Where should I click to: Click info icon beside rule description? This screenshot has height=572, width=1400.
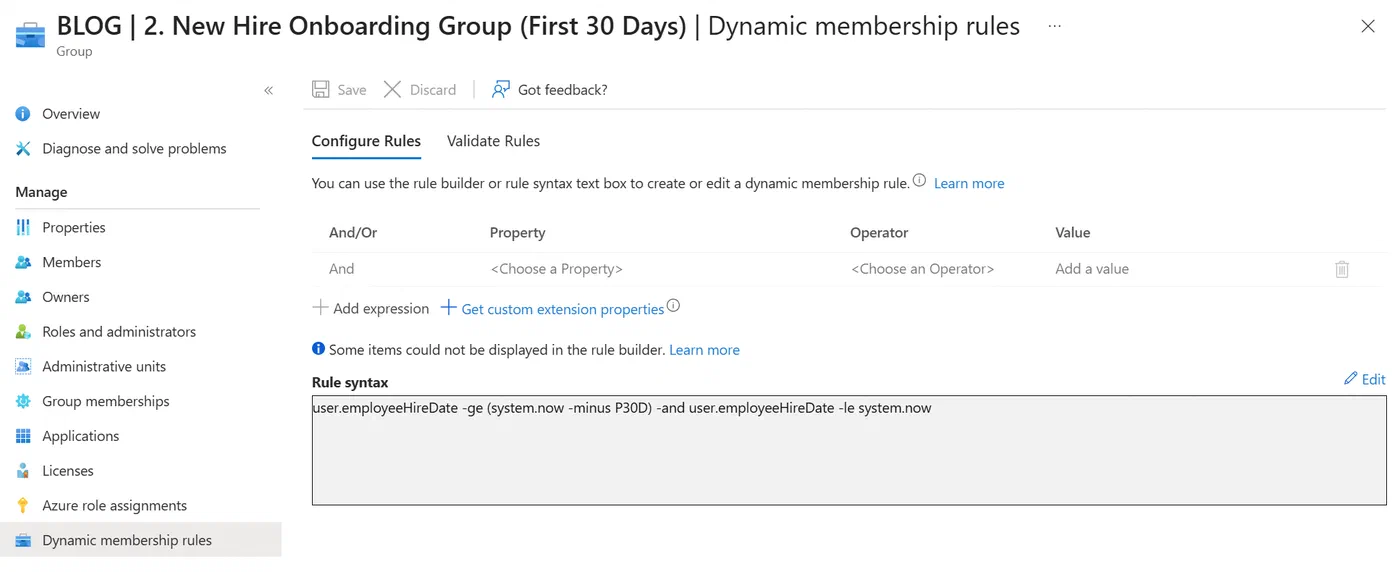919,181
